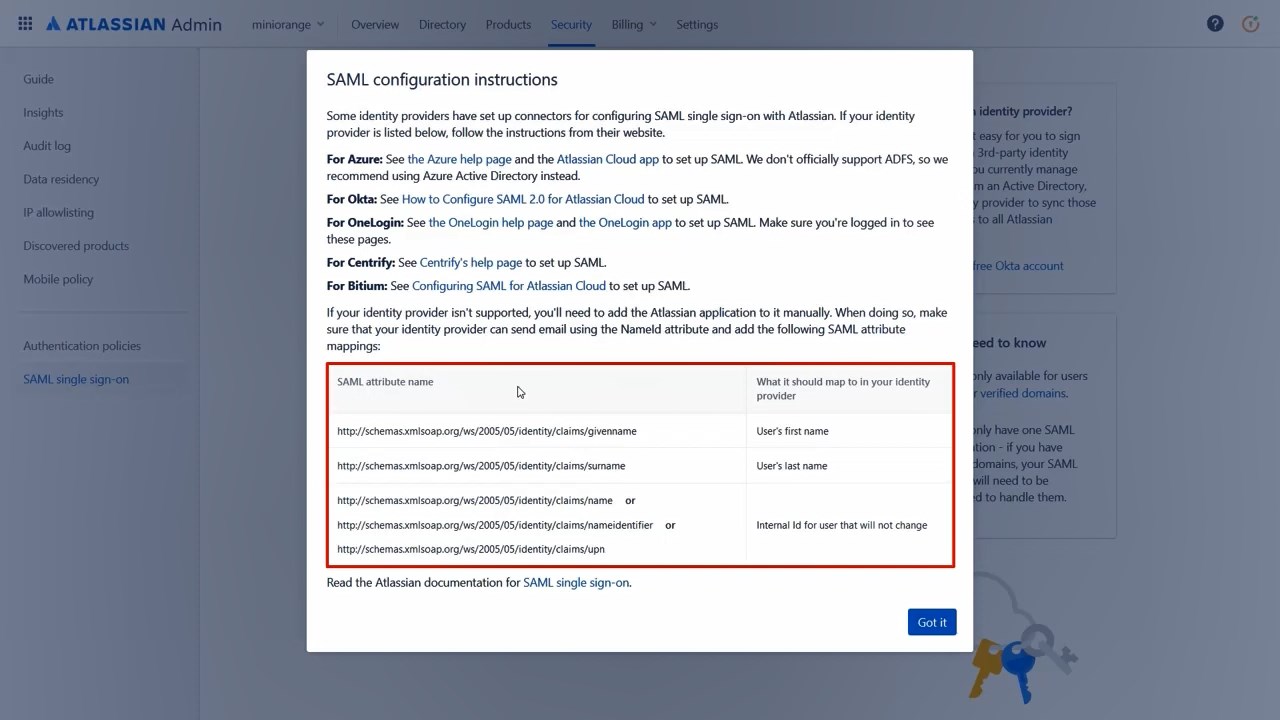Open the Atlassian Cloud app link
1280x720 pixels.
pyautogui.click(x=608, y=159)
